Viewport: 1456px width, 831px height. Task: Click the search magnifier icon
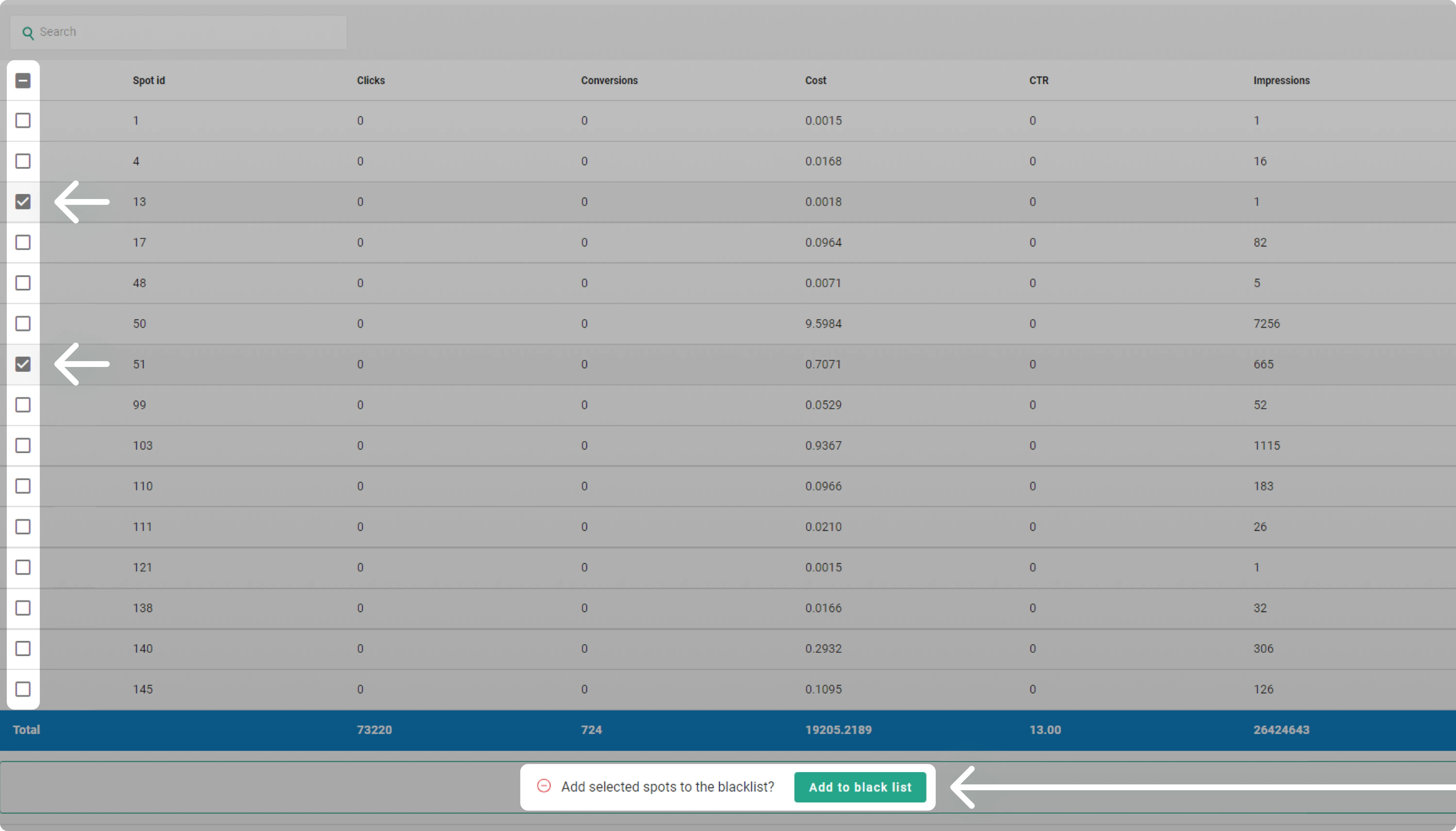[x=27, y=33]
